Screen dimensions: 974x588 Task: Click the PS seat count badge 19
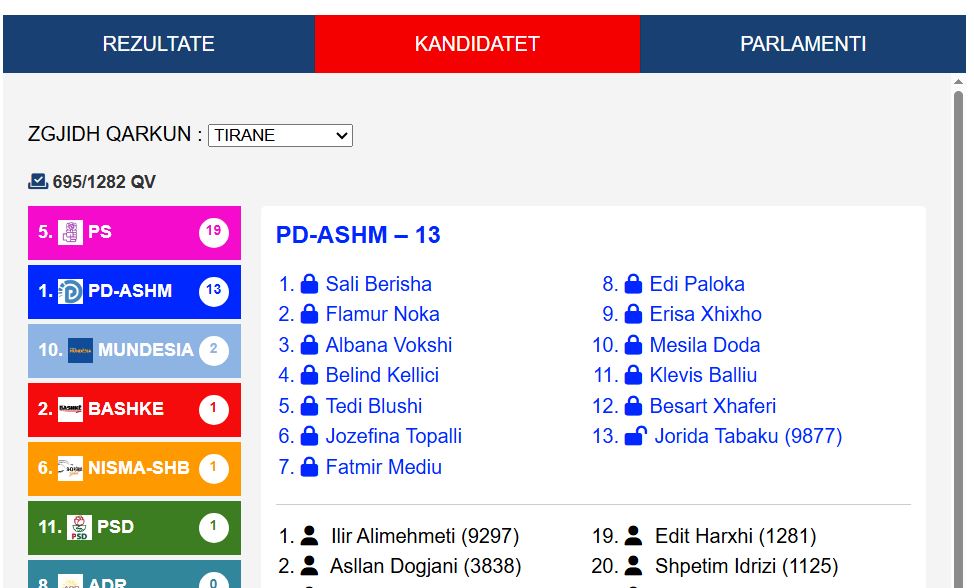[213, 232]
